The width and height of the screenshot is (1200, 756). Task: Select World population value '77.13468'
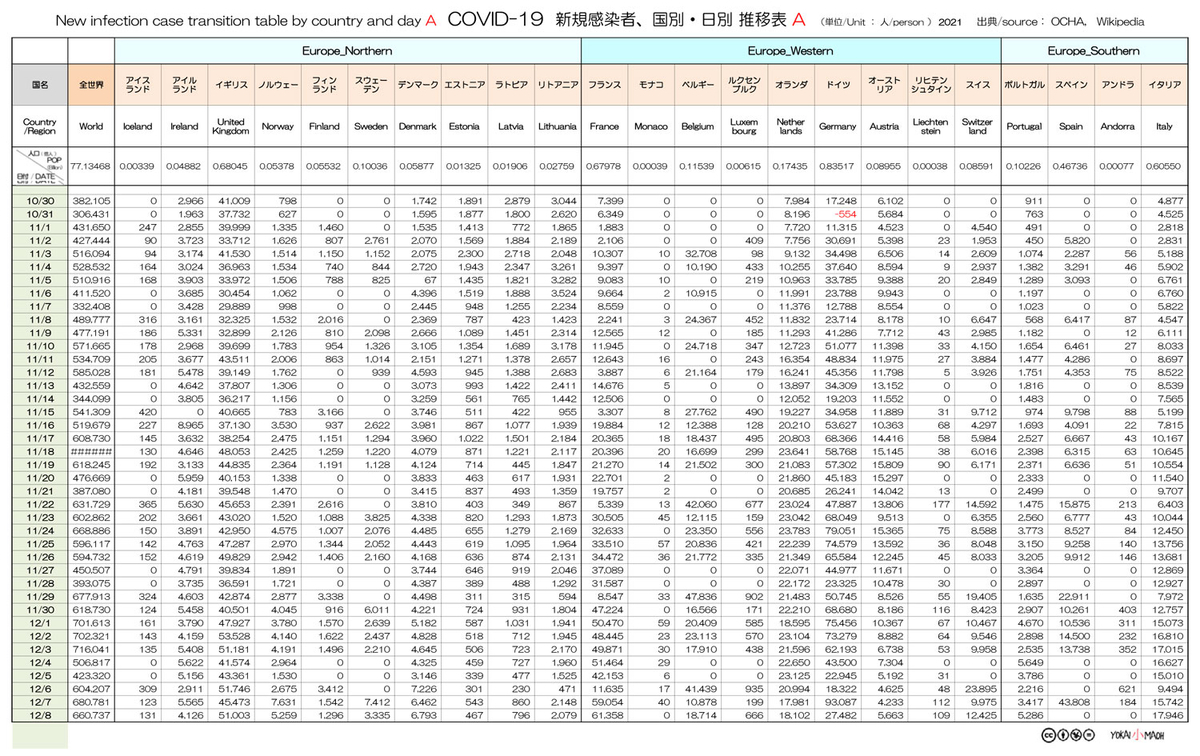[91, 167]
